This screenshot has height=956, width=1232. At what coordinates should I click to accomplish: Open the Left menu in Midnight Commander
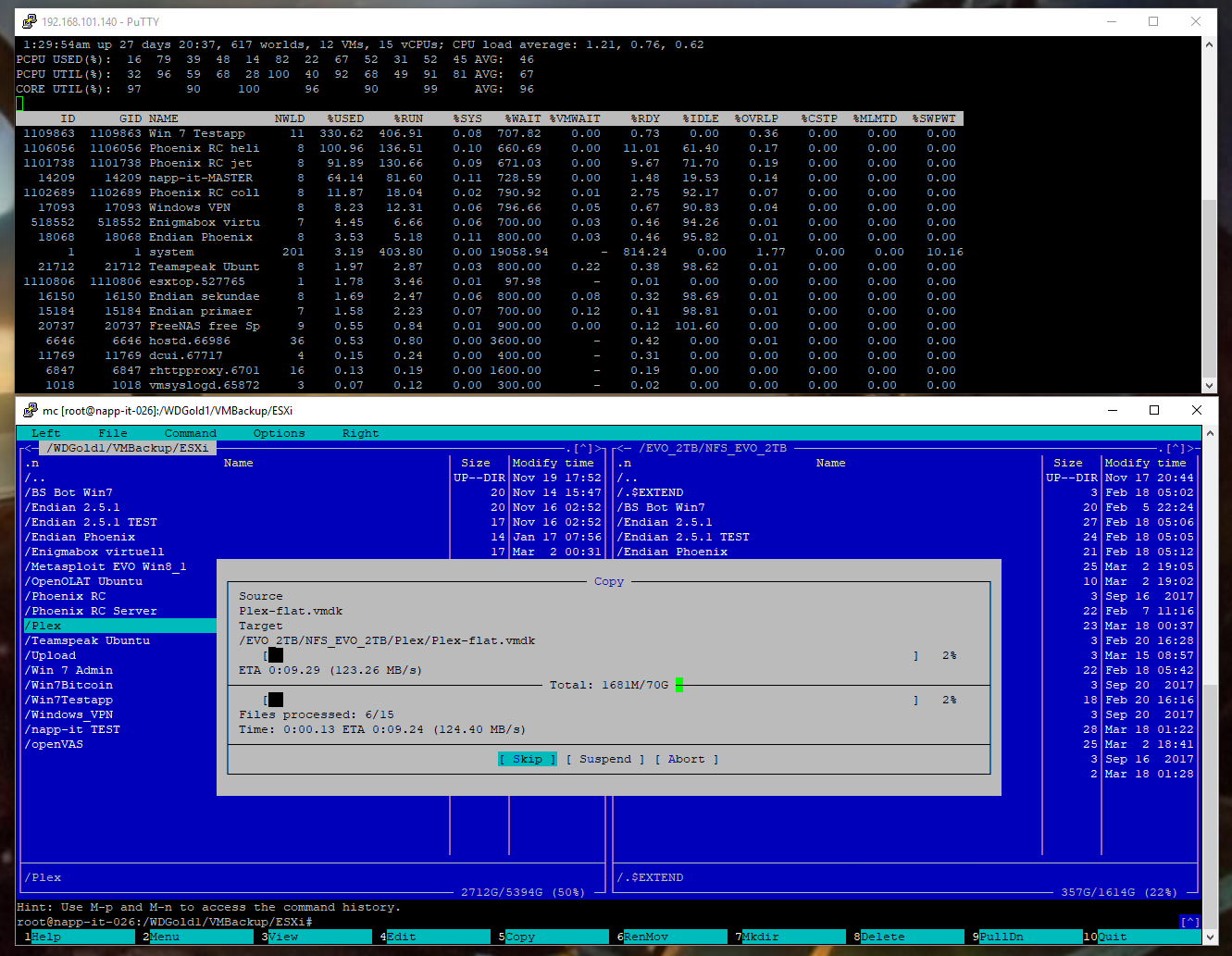click(45, 433)
